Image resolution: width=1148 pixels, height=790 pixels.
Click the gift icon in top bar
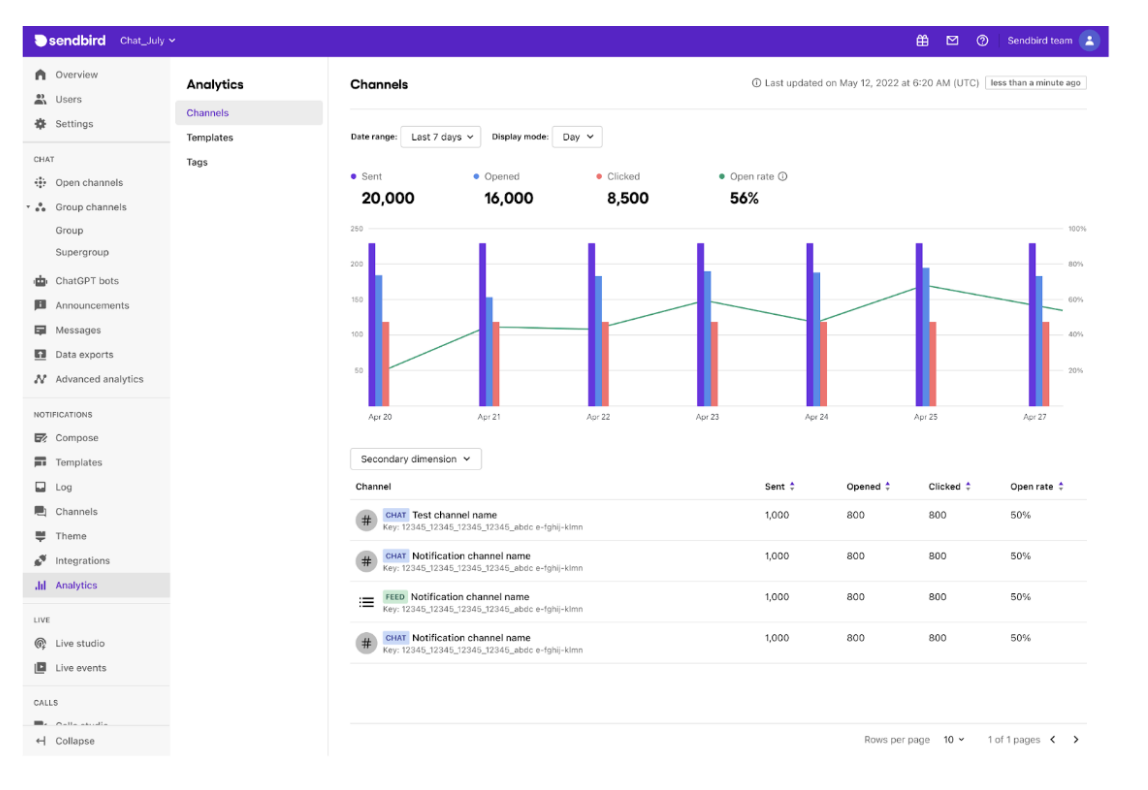click(x=922, y=41)
